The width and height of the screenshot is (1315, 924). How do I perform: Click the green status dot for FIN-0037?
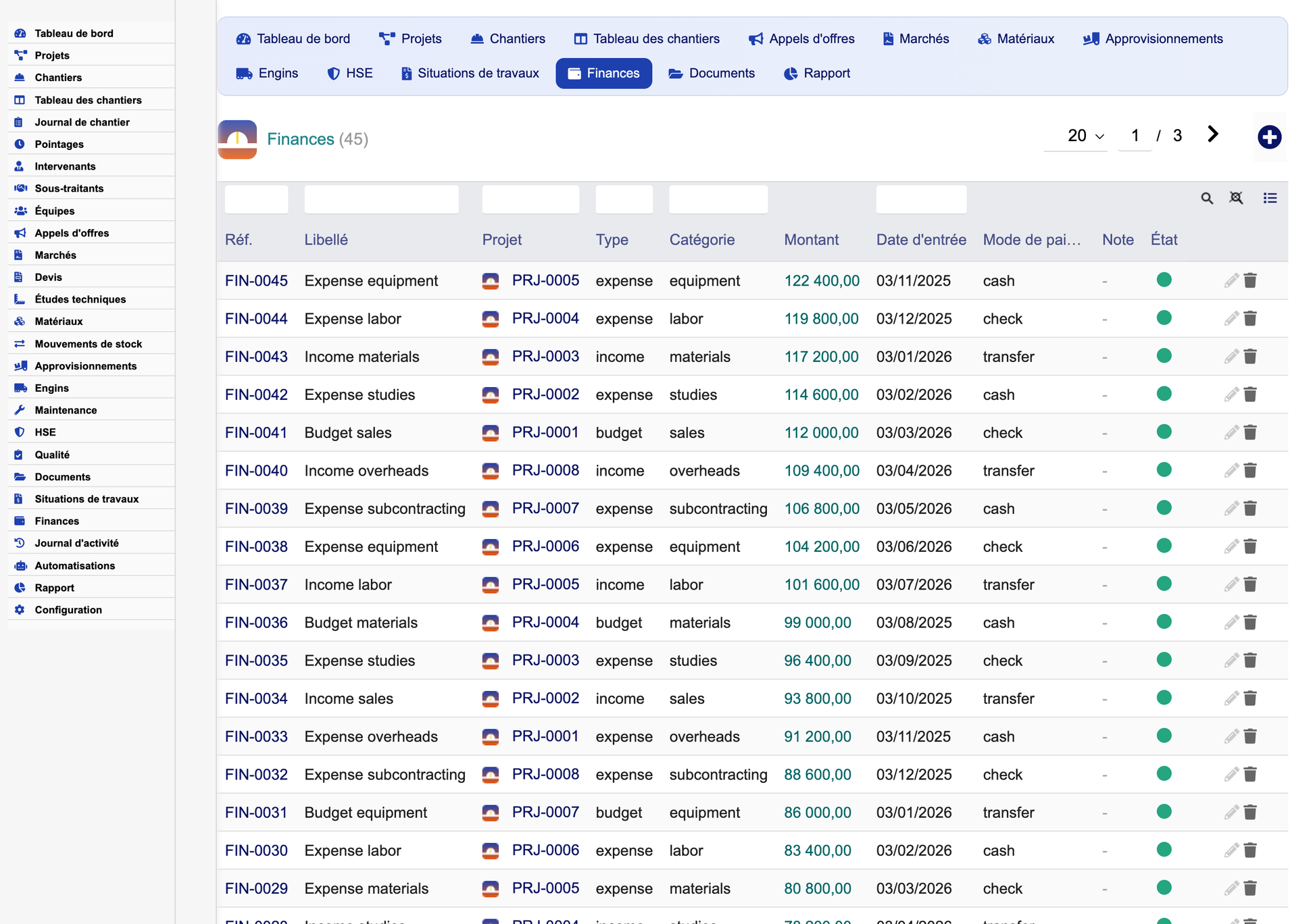pos(1164,584)
